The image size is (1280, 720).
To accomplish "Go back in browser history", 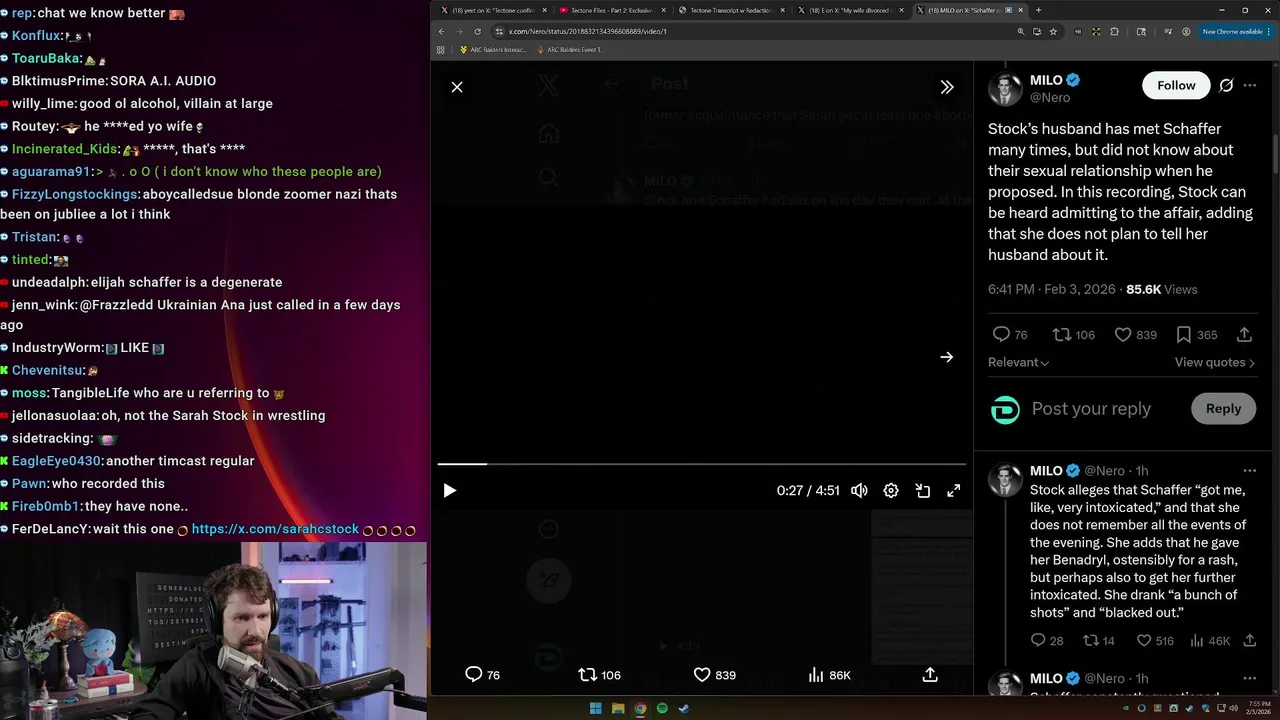I will coord(441,31).
